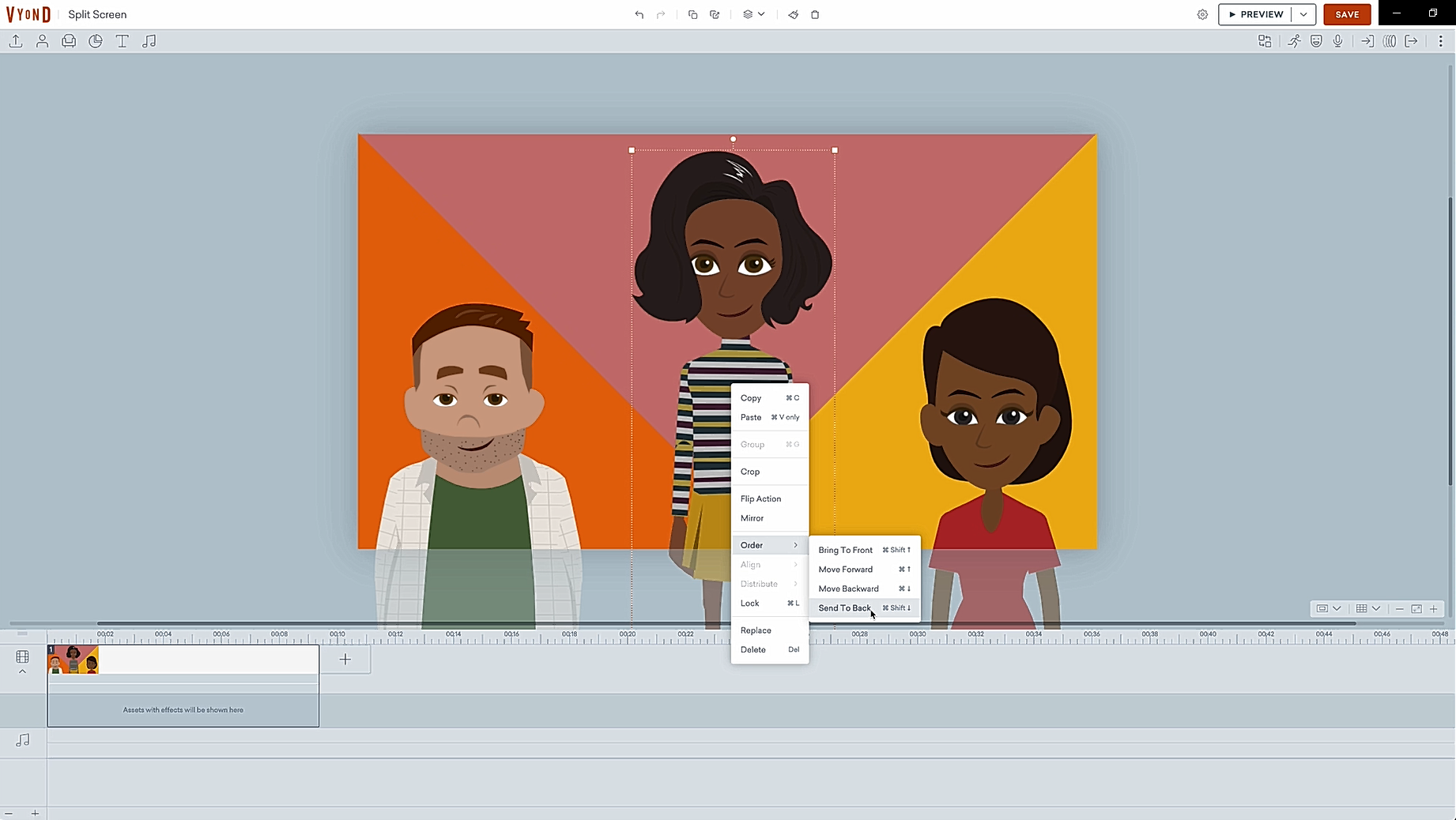The width and height of the screenshot is (1456, 820).
Task: Collapse the timeline with the chevron
Action: coord(22,671)
